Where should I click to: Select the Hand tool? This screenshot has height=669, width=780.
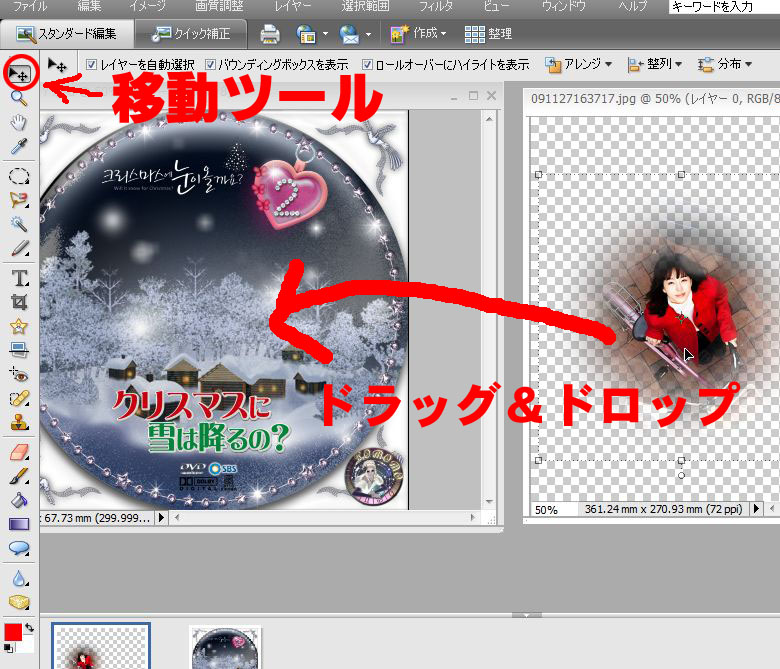click(x=19, y=122)
